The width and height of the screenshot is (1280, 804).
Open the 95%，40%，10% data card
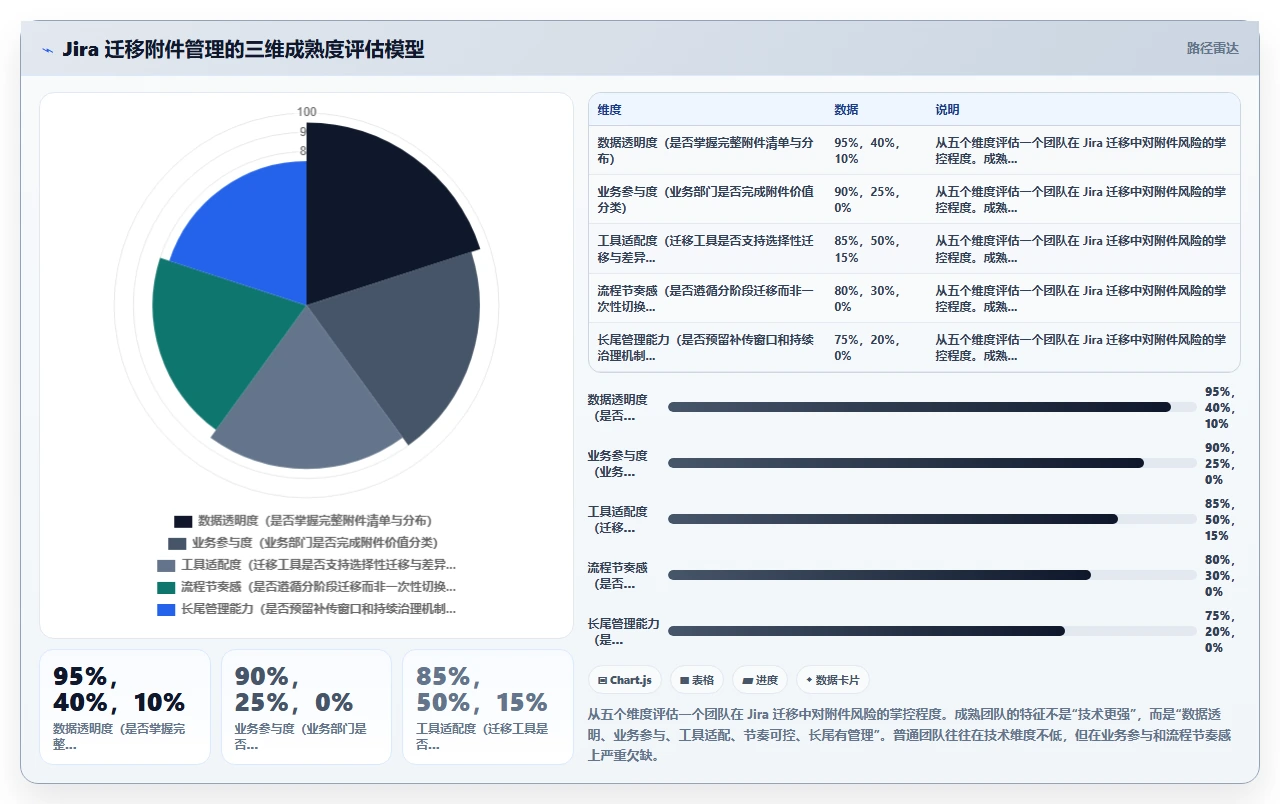125,707
